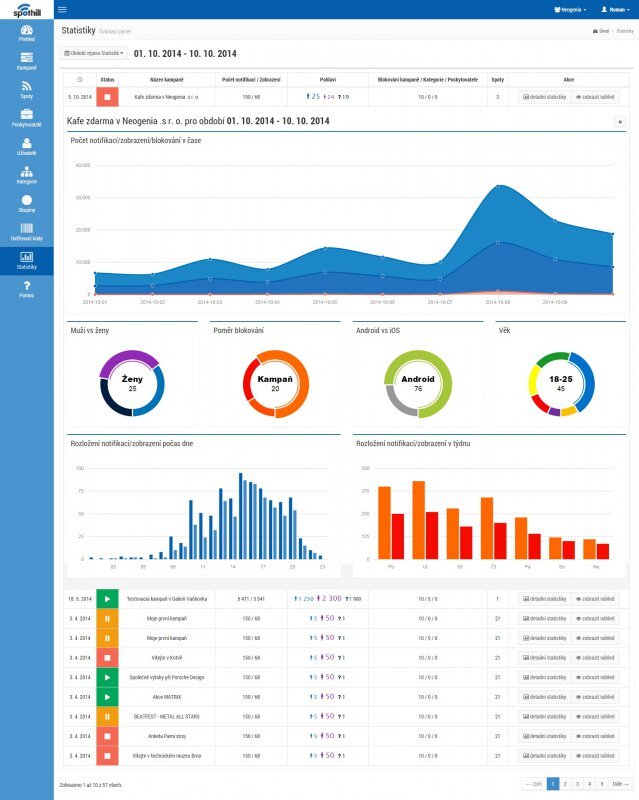This screenshot has height=800, width=639.
Task: Close the Kafe zdarma statistics detail panel
Action: pos(618,121)
